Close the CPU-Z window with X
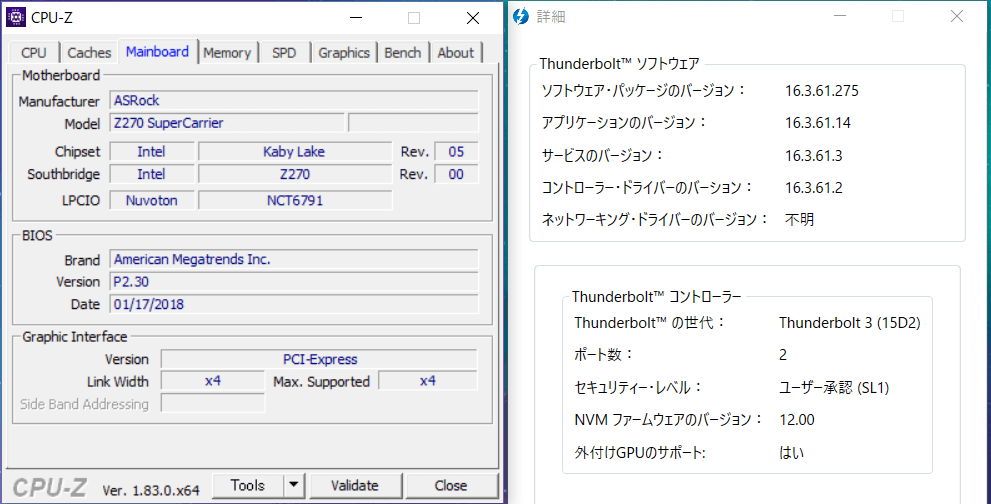 (473, 18)
